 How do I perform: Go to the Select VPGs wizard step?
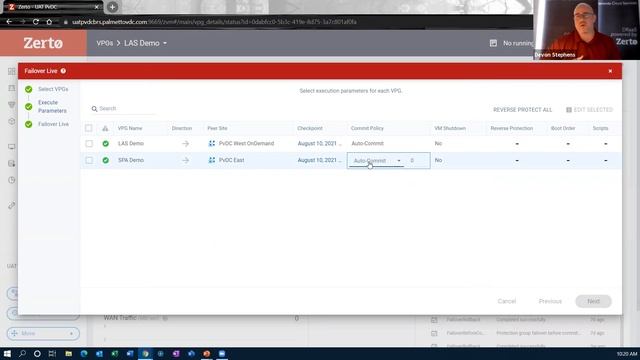point(53,89)
